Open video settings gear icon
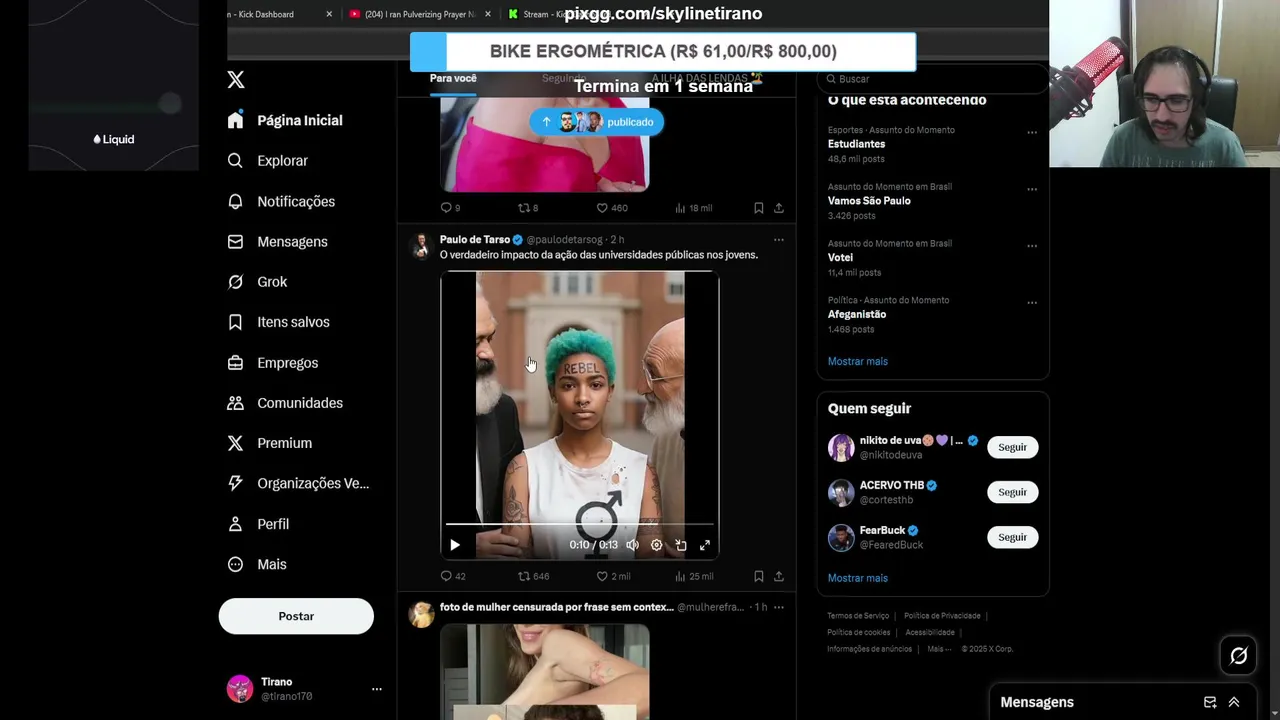The width and height of the screenshot is (1280, 720). coord(656,545)
